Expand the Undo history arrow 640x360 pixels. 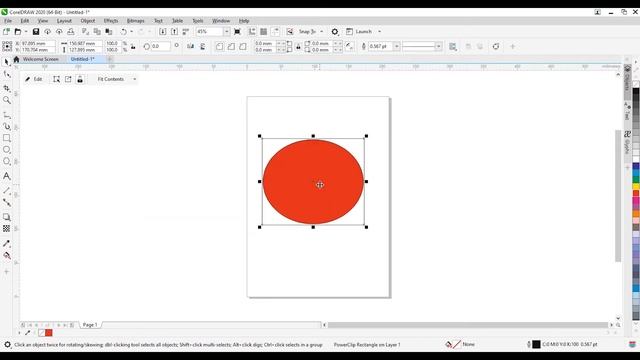click(131, 31)
